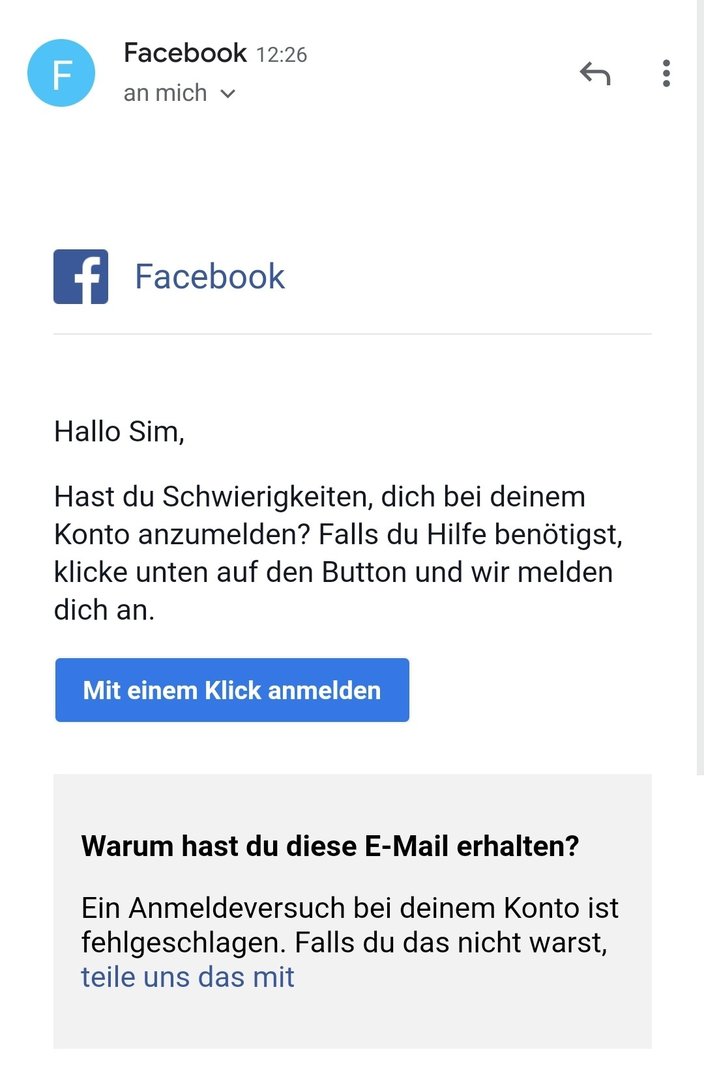Open the Facebook wordmark beside the logo

pyautogui.click(x=209, y=276)
